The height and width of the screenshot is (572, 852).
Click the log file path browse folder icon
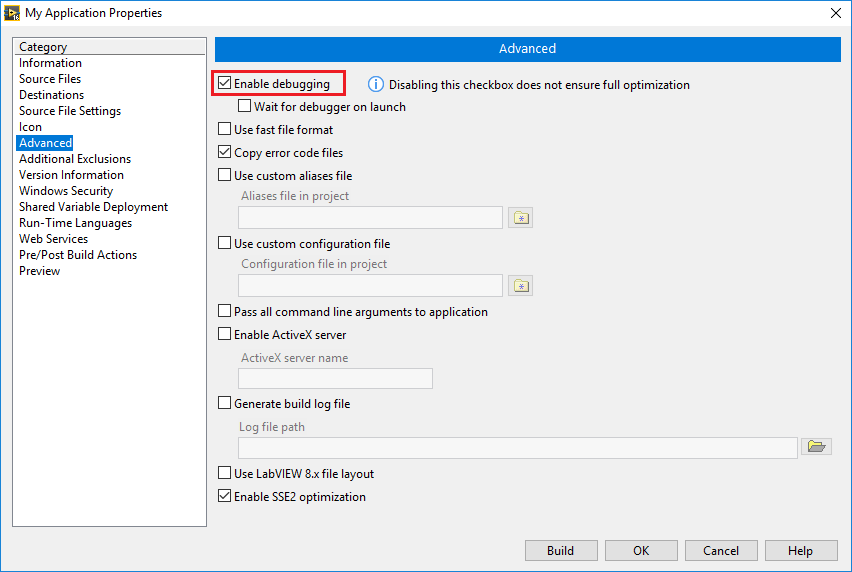point(818,447)
